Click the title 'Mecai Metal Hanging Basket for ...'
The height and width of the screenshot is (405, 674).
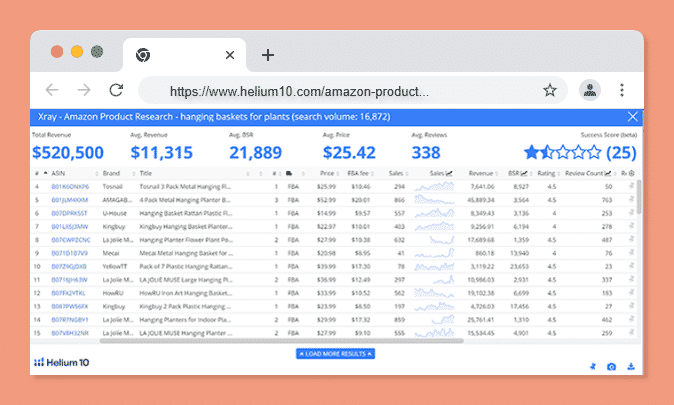click(186, 253)
